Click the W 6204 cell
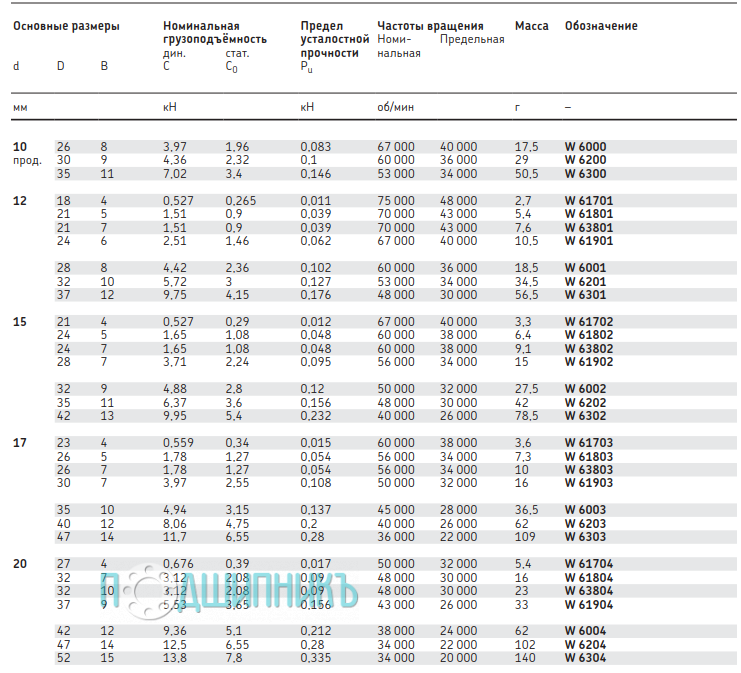The image size is (741, 673). pyautogui.click(x=585, y=645)
